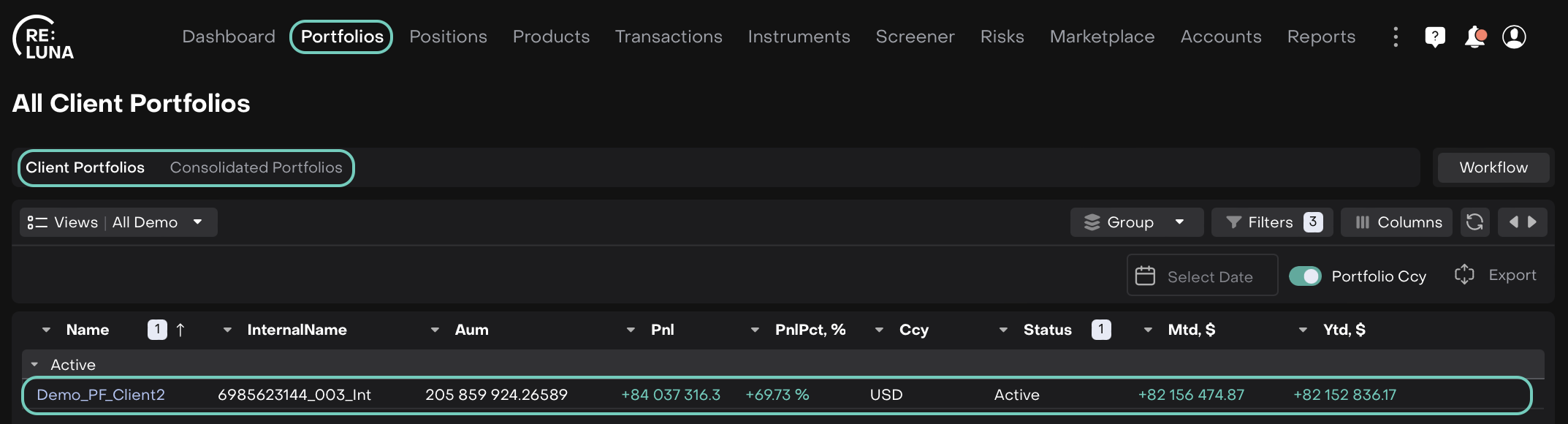Open the Views All Demo dropdown
1568x424 pixels.
click(x=118, y=222)
